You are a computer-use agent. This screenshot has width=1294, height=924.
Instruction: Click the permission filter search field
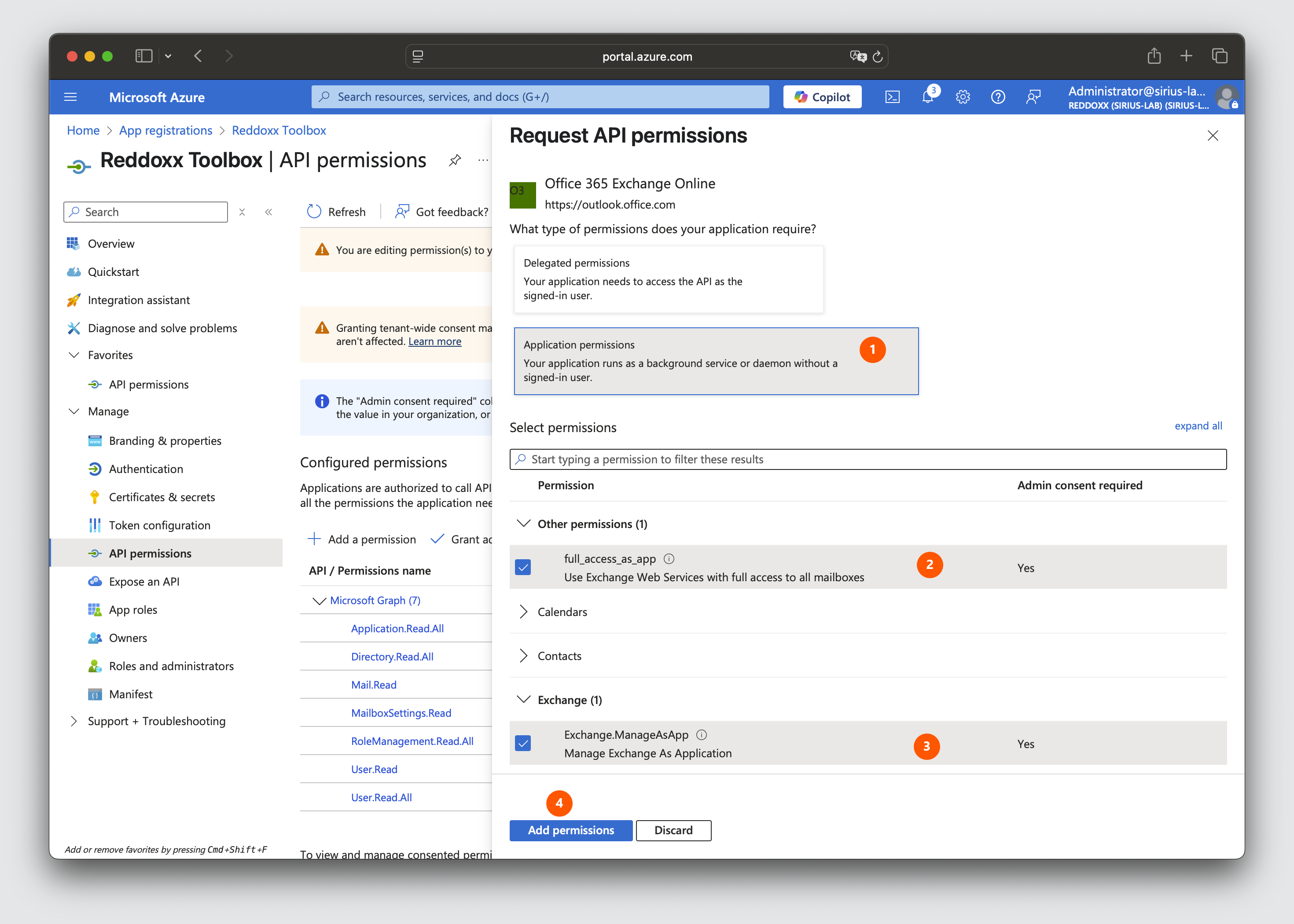tap(868, 459)
